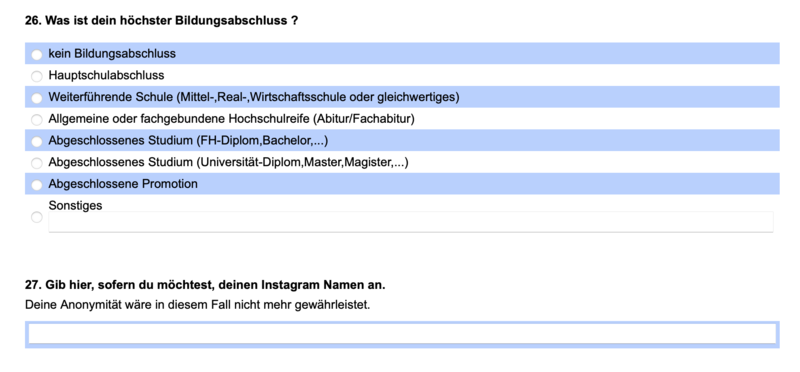Pick the Abitur/Fachabitur radio button
Screen dimensions: 800x372
coord(37,120)
